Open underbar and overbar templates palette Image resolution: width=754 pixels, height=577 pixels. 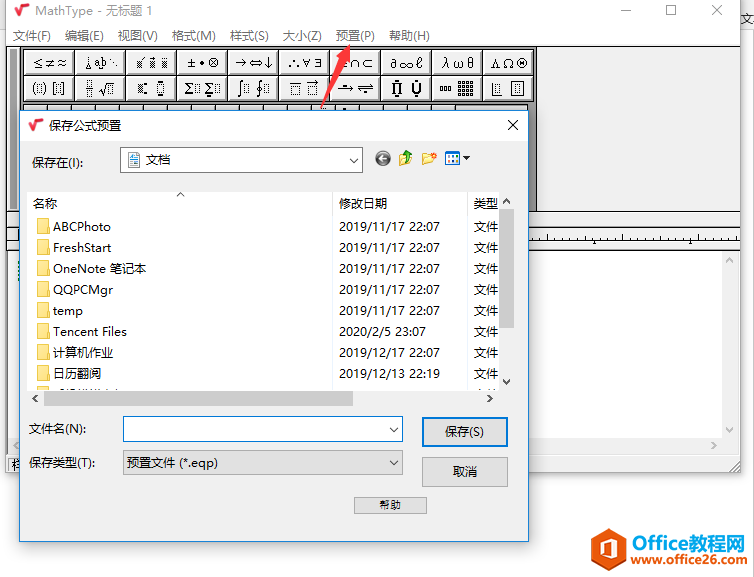pyautogui.click(x=304, y=88)
